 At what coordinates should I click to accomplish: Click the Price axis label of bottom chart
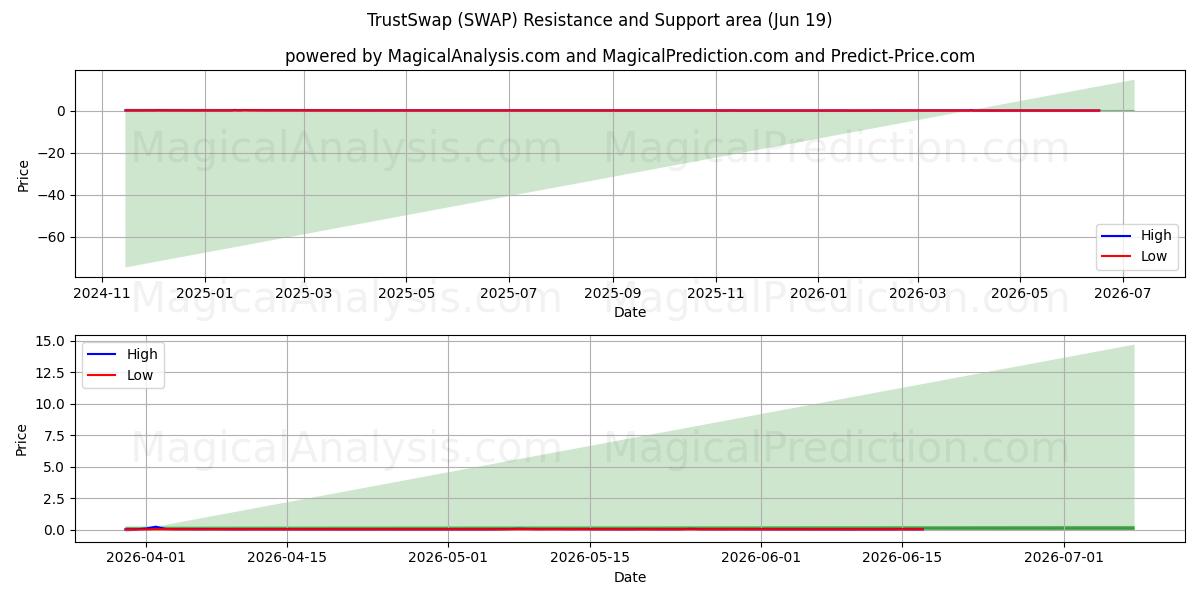tap(23, 439)
